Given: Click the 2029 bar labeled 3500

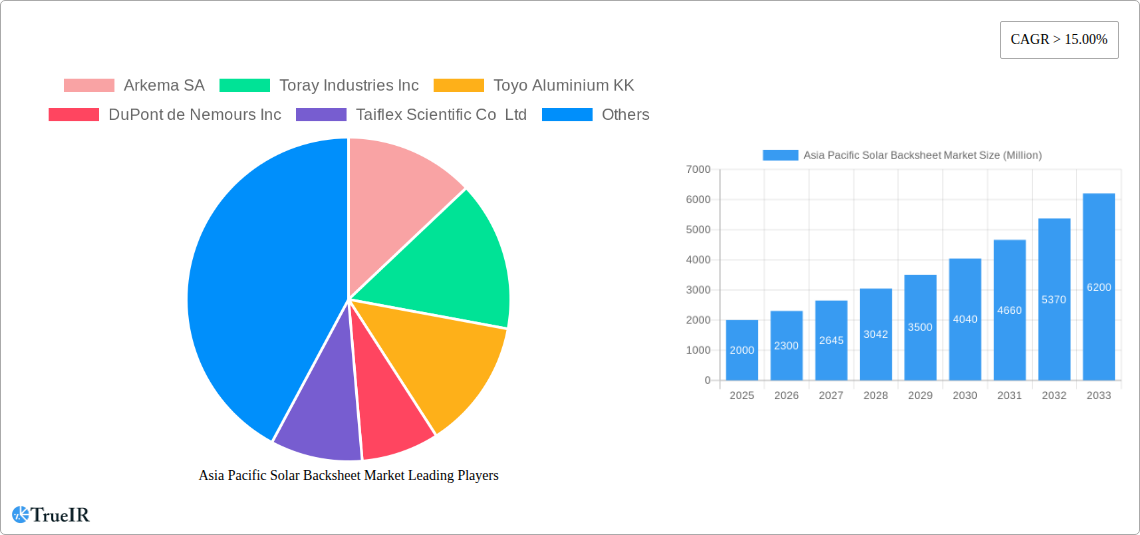Looking at the screenshot, I should pos(920,327).
